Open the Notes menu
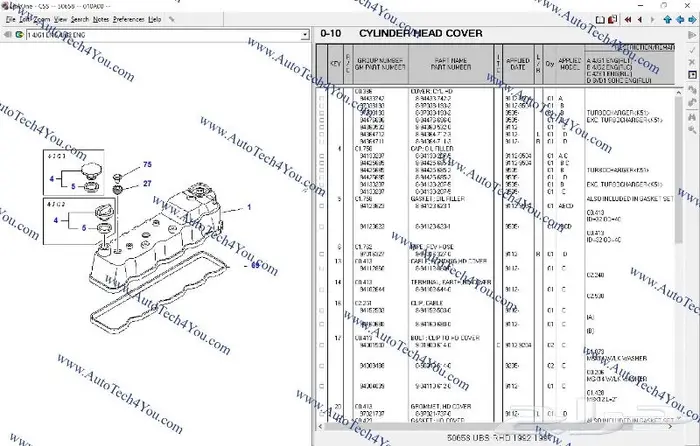Screen dimensions: 700x446 [x=101, y=19]
